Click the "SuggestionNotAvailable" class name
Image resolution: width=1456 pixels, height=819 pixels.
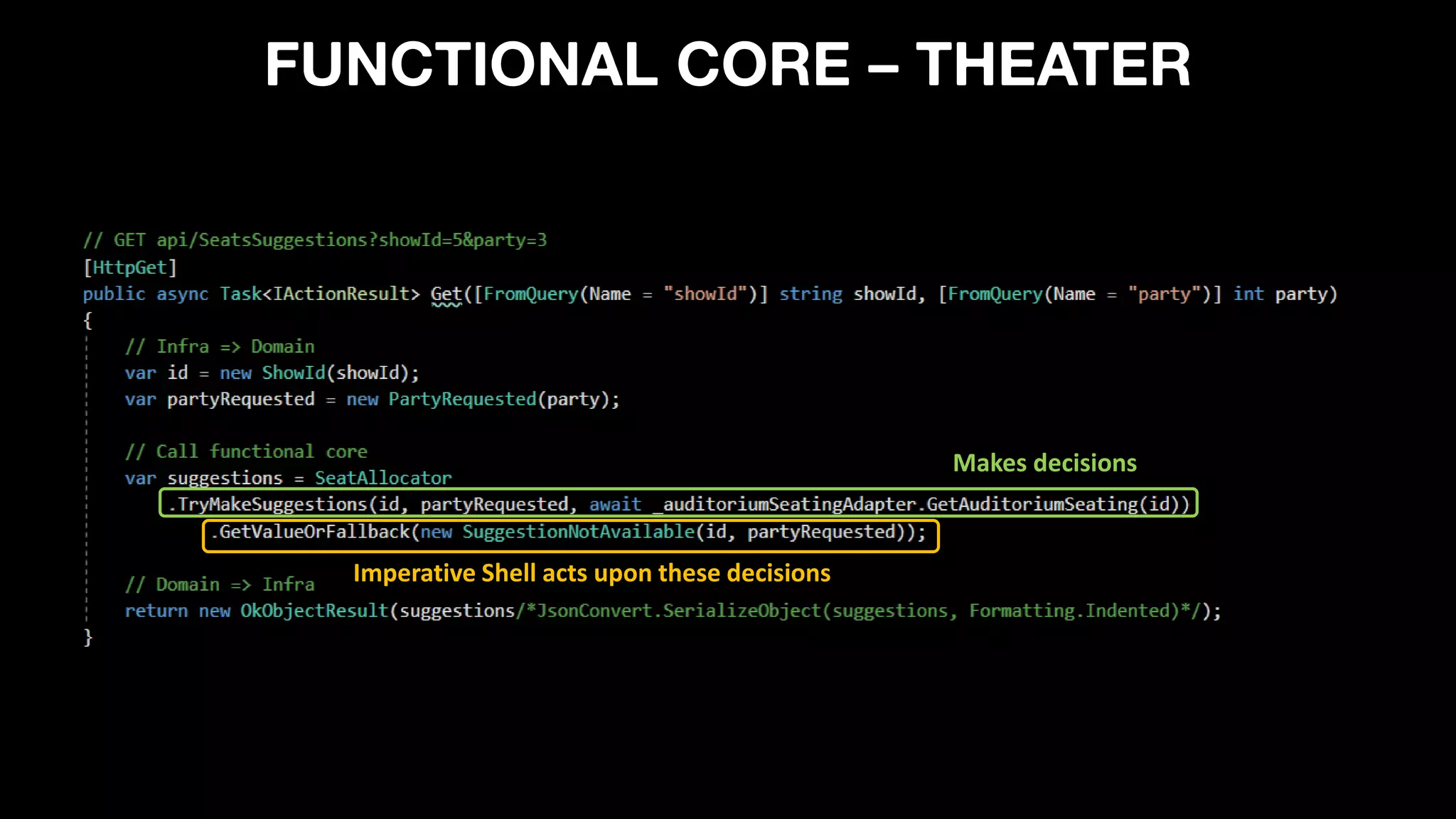[578, 532]
